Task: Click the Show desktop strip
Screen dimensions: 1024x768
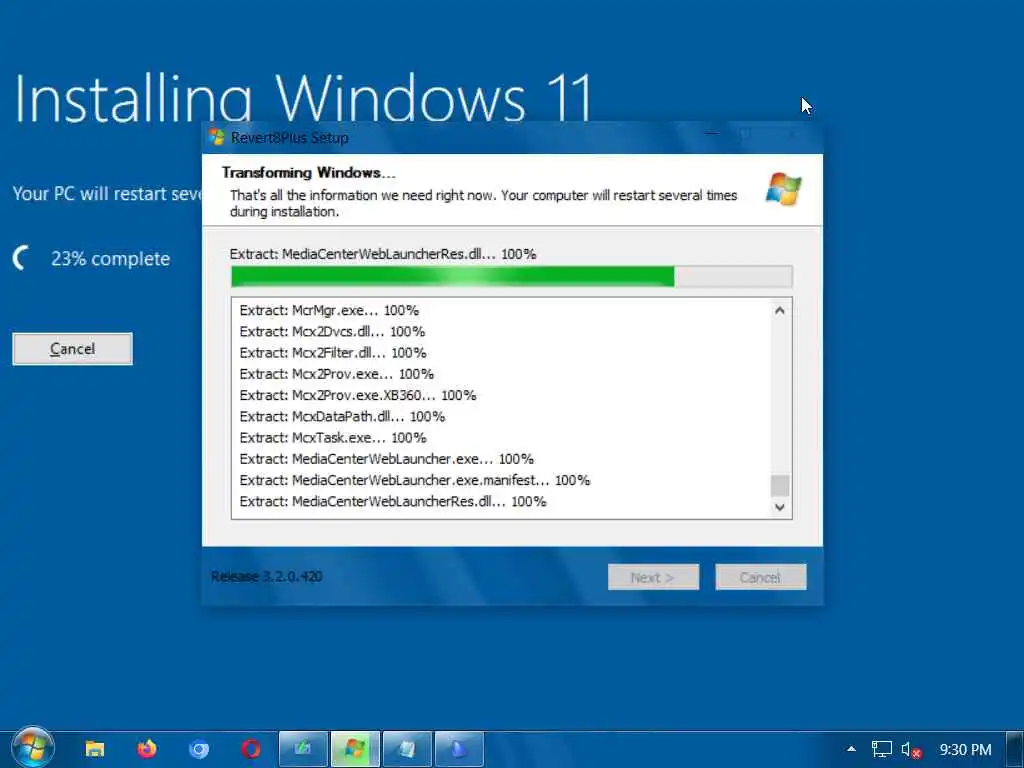Action: (x=1015, y=748)
